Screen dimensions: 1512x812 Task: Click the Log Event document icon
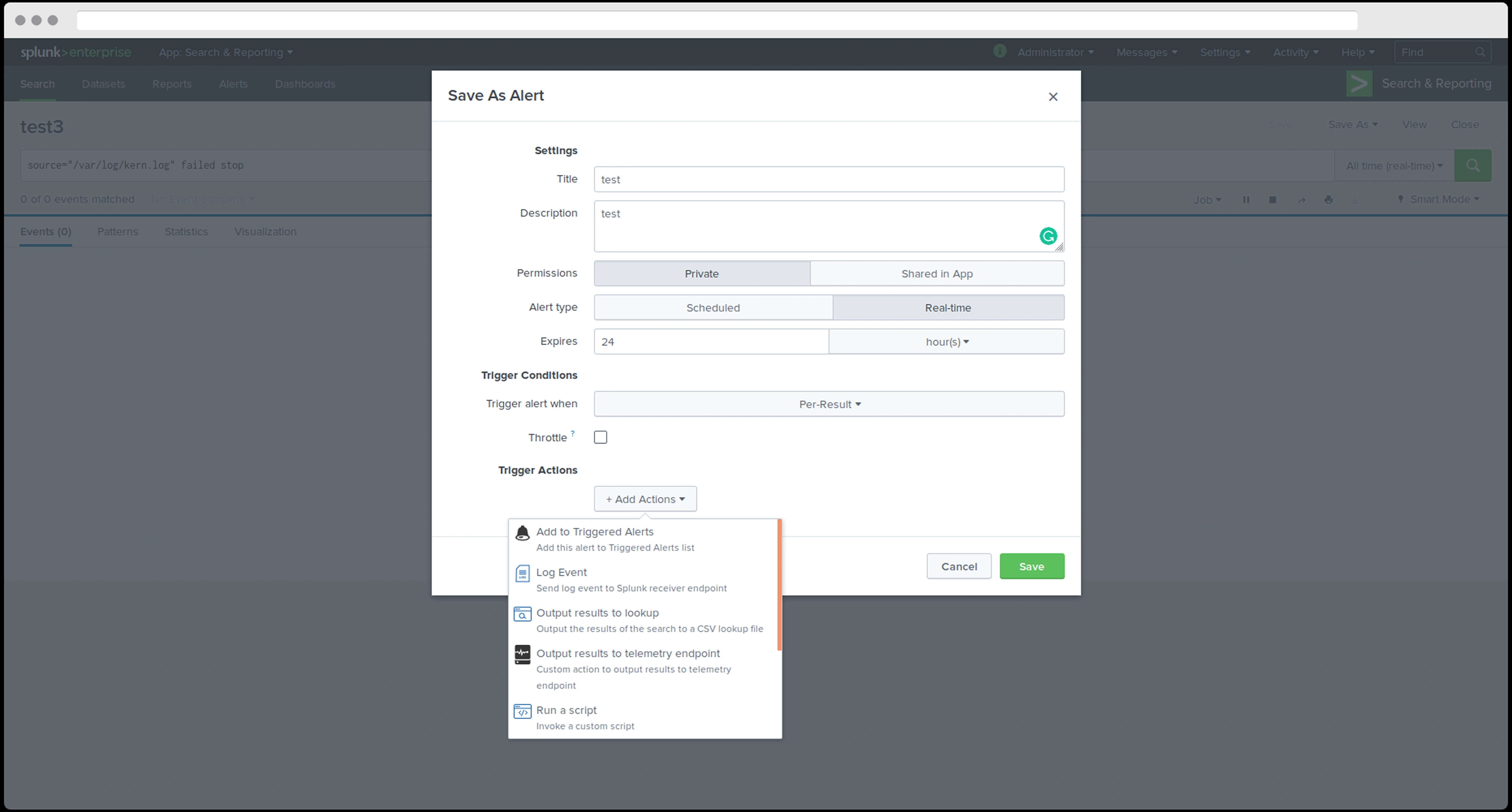pyautogui.click(x=522, y=573)
